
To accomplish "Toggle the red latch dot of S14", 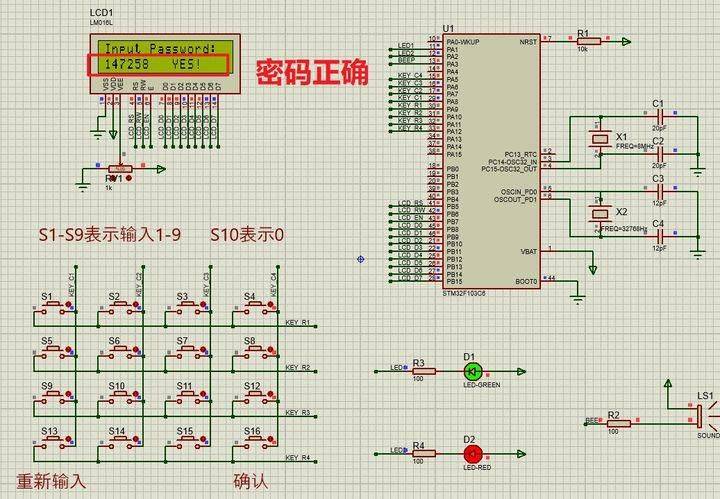I will pos(136,439).
